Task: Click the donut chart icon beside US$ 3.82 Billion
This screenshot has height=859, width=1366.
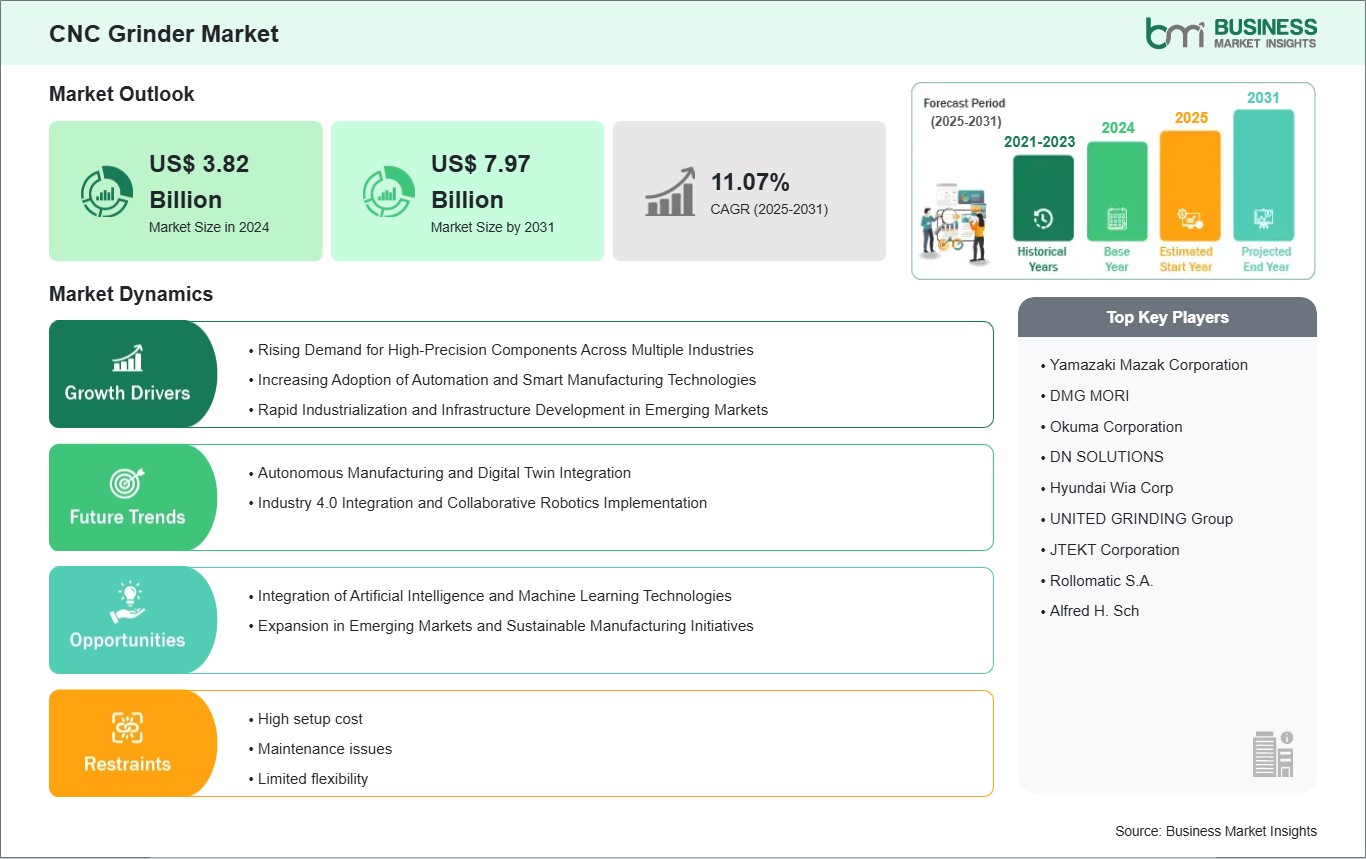Action: (x=106, y=191)
